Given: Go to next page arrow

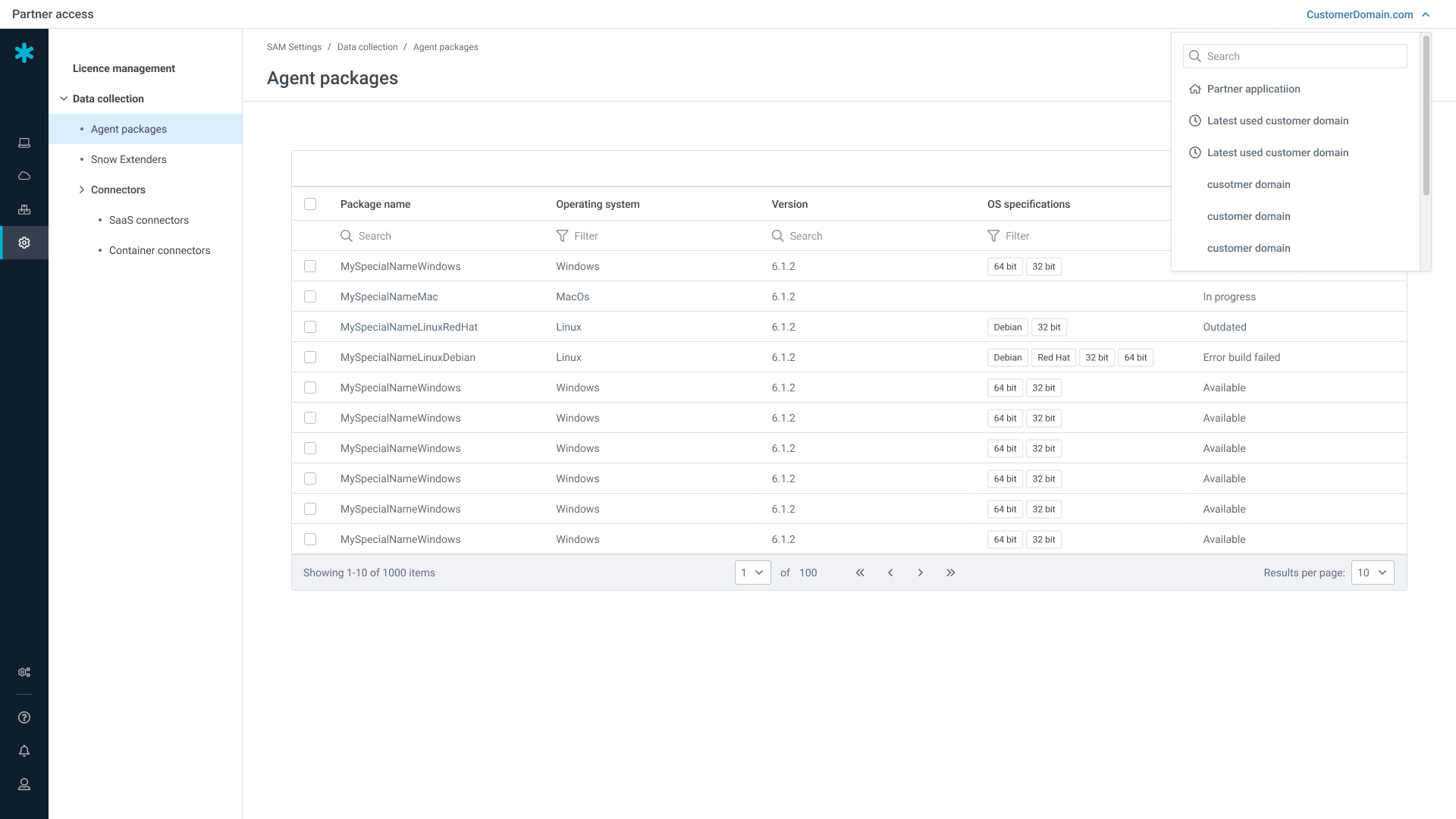Looking at the screenshot, I should click(921, 573).
